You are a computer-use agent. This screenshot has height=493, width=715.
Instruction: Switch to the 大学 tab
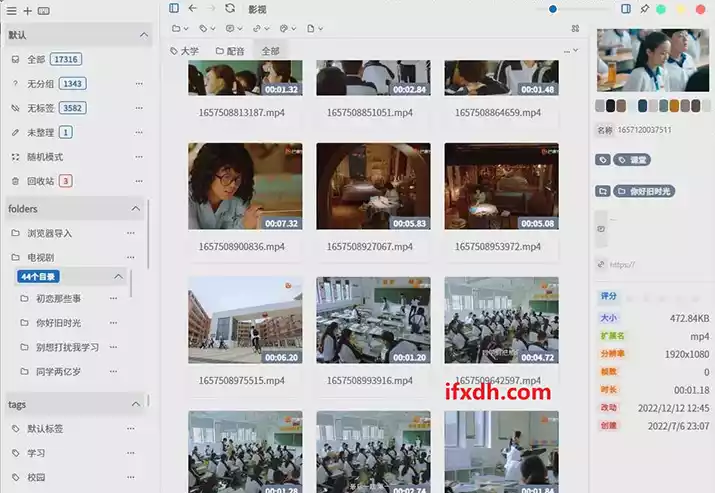(184, 51)
